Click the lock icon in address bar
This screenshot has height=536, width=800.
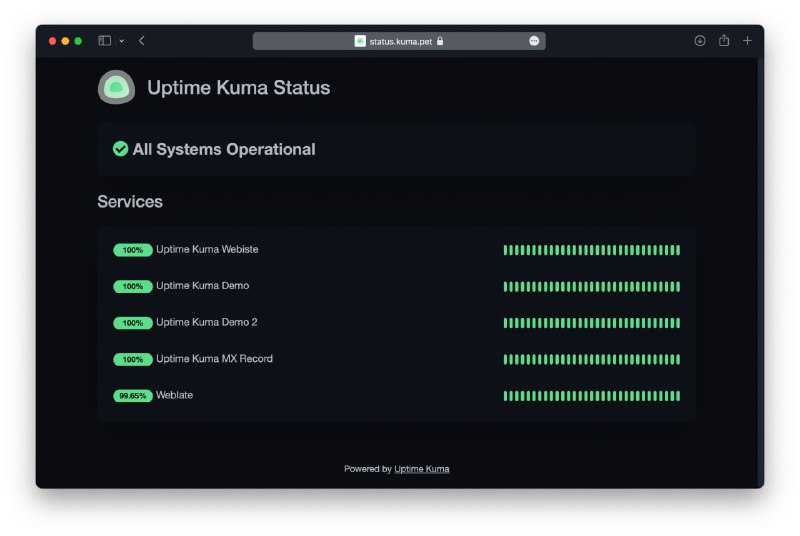coord(440,41)
